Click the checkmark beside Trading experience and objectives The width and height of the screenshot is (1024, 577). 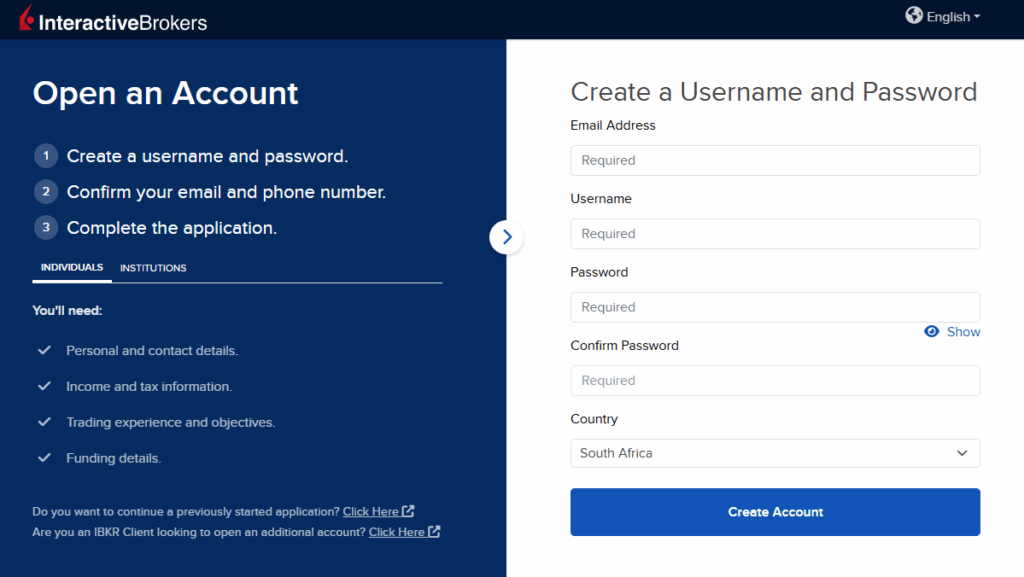[x=45, y=422]
